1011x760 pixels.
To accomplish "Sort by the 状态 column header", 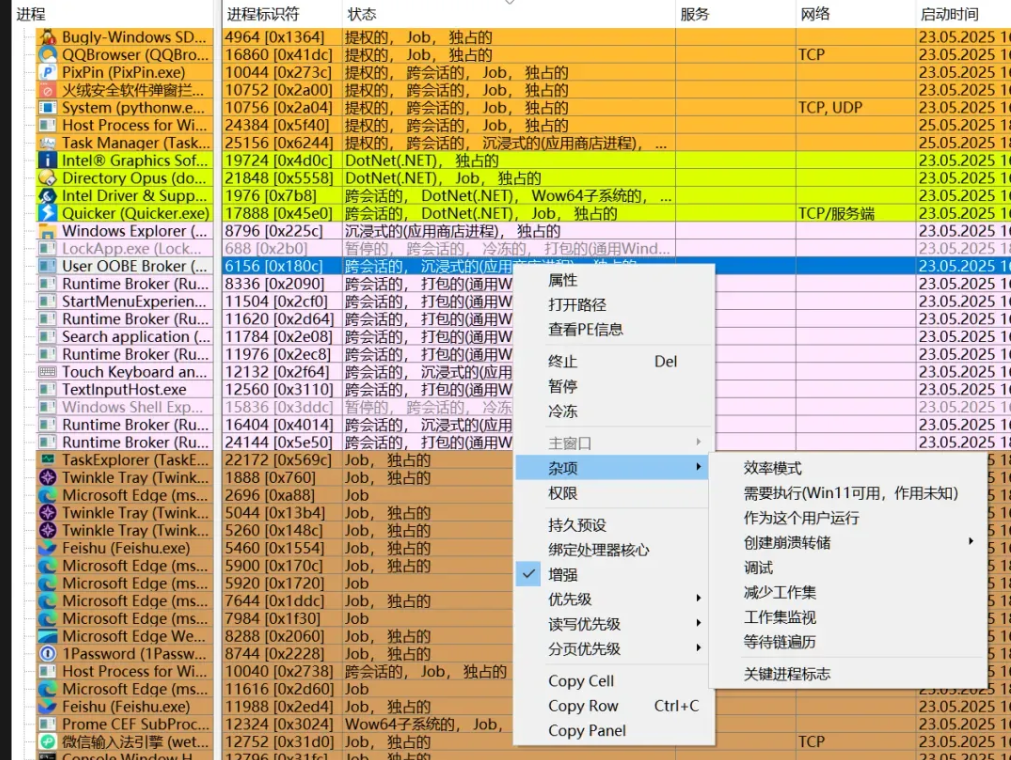I will click(x=509, y=14).
